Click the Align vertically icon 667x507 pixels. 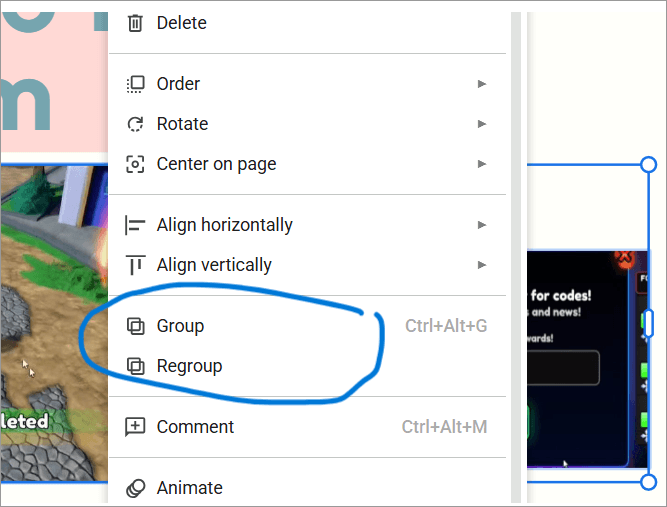click(135, 265)
